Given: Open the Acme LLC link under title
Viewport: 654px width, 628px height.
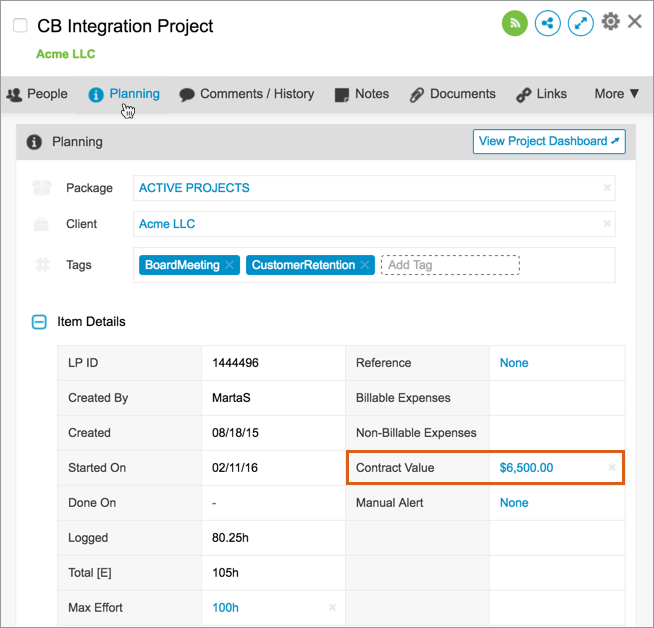Looking at the screenshot, I should coord(66,54).
